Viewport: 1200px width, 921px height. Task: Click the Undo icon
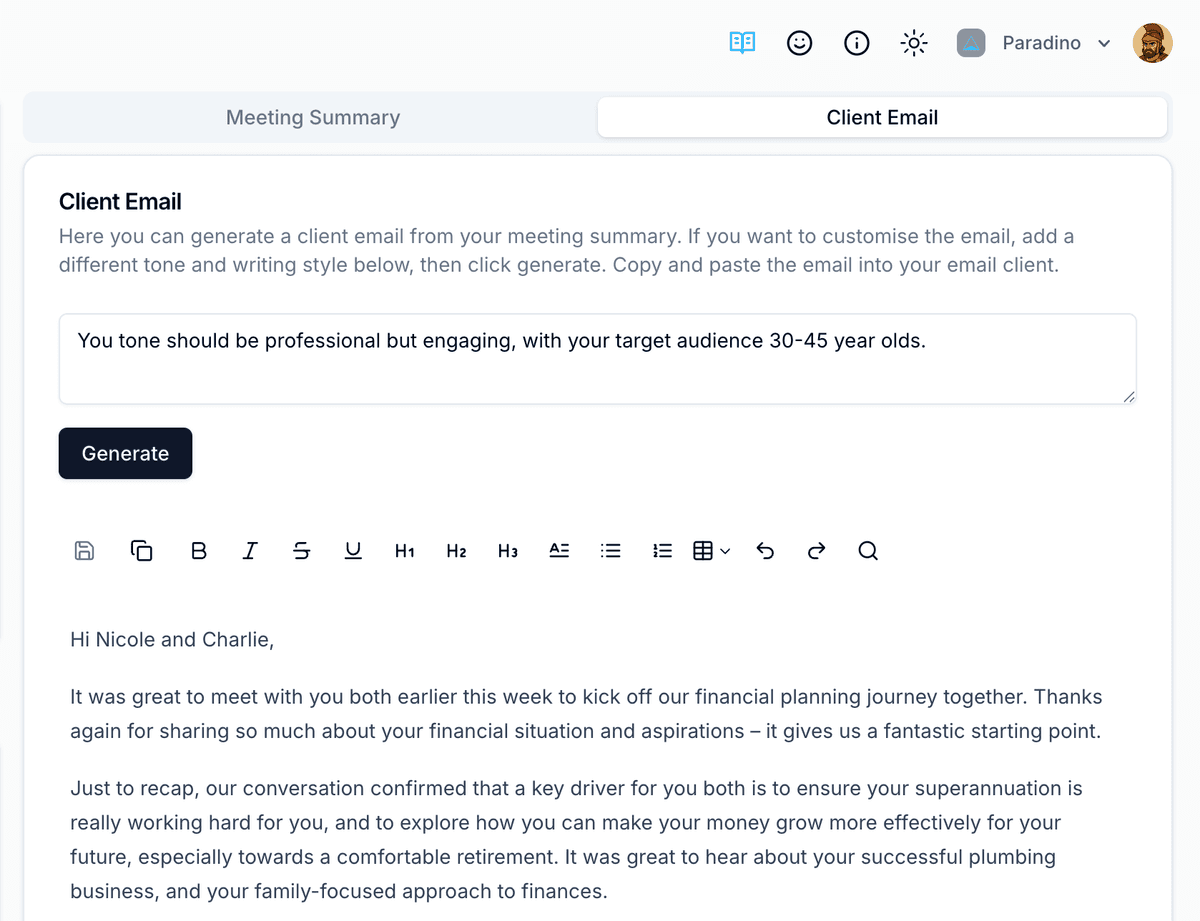(x=765, y=550)
